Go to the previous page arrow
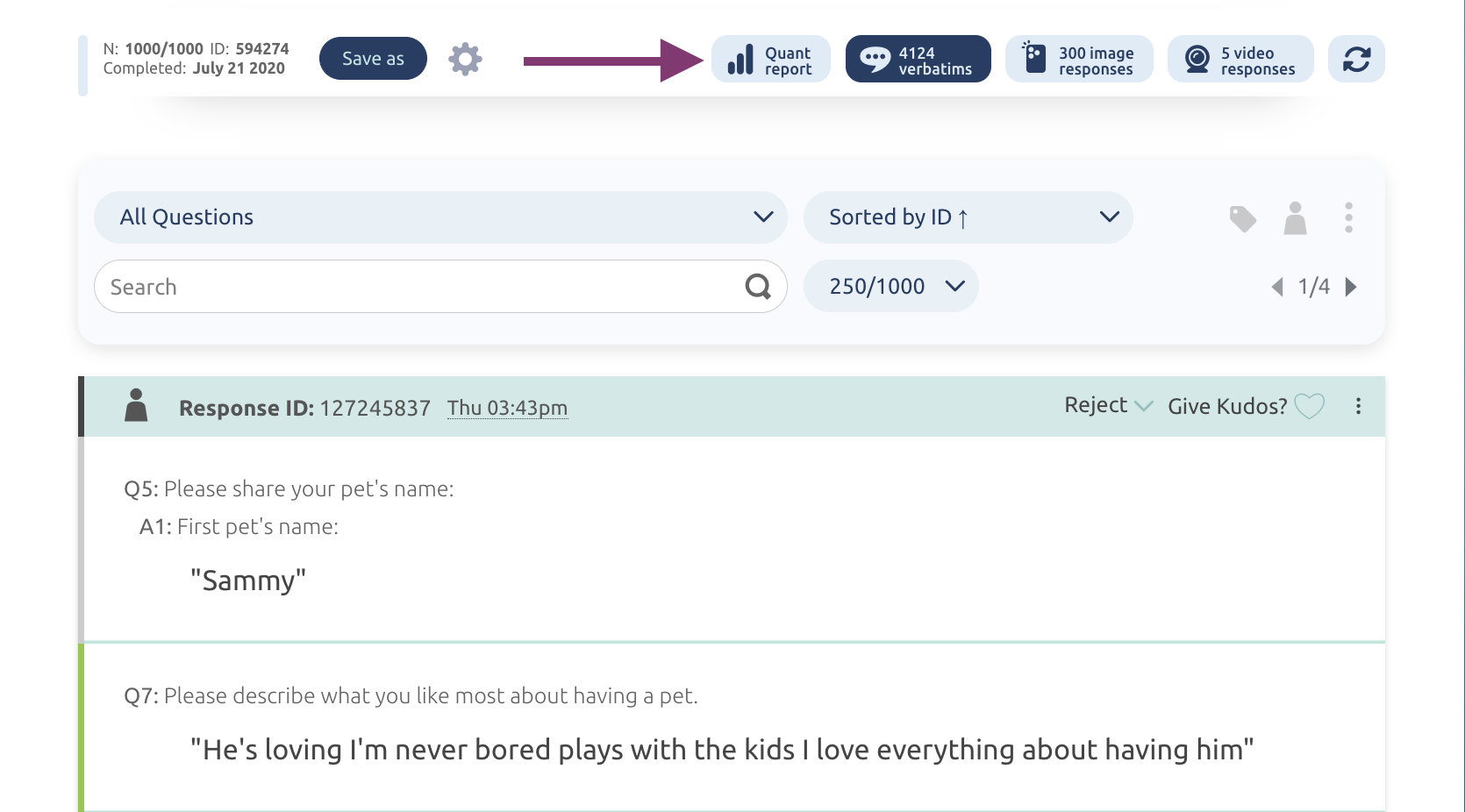The height and width of the screenshot is (812, 1465). [x=1277, y=287]
